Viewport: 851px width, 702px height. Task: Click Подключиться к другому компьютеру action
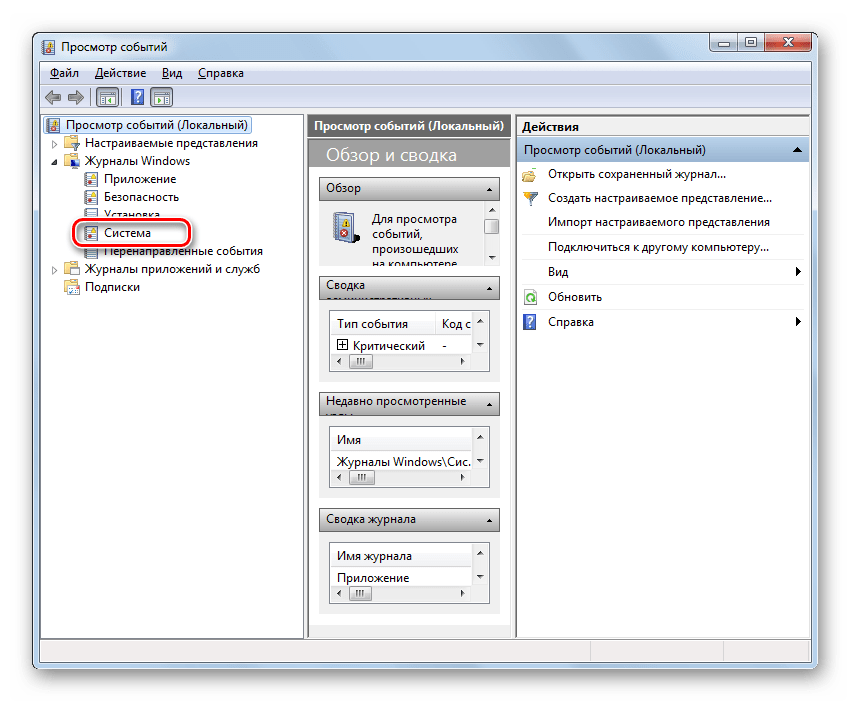coord(657,246)
